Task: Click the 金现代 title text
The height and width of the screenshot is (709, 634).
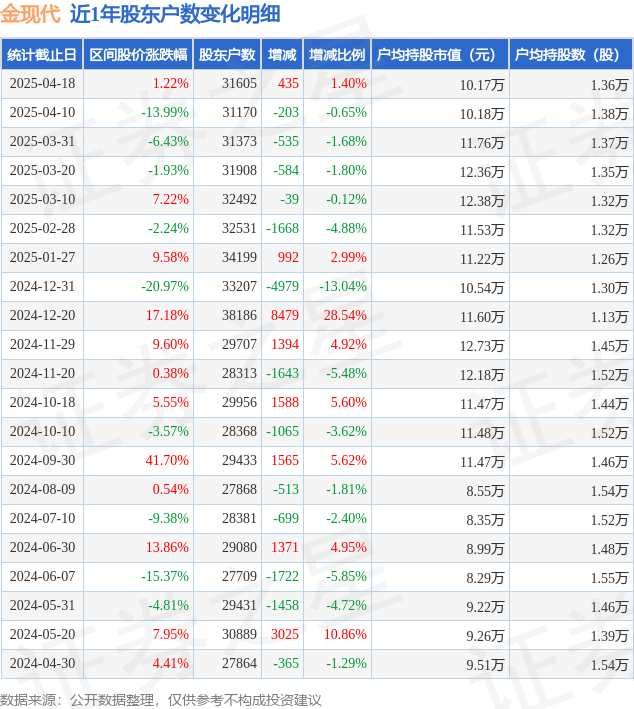Action: (30, 14)
